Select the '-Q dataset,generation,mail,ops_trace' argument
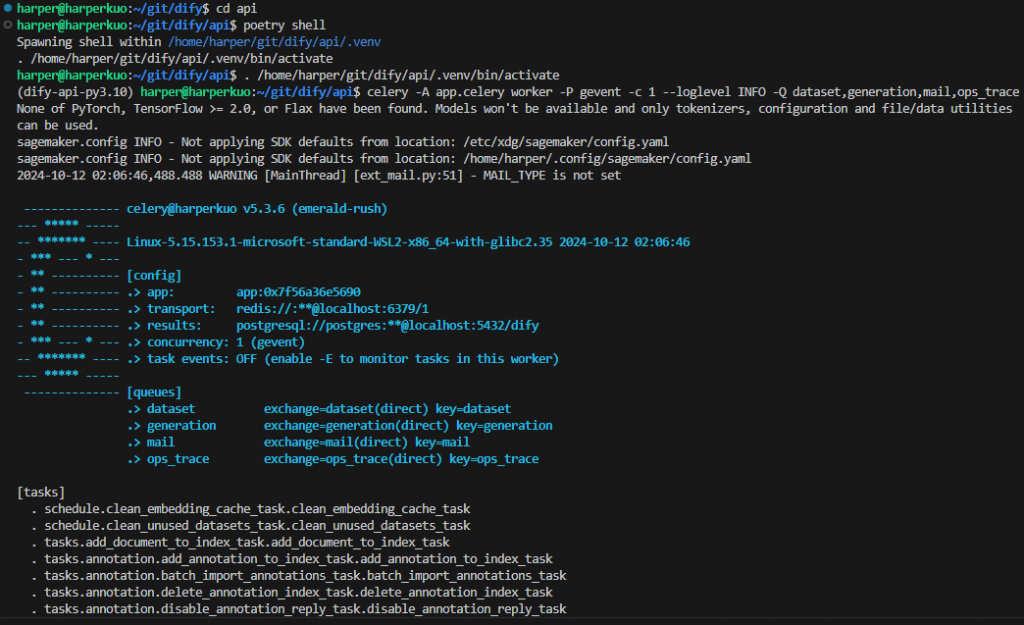The width and height of the screenshot is (1024, 625). pyautogui.click(x=895, y=92)
